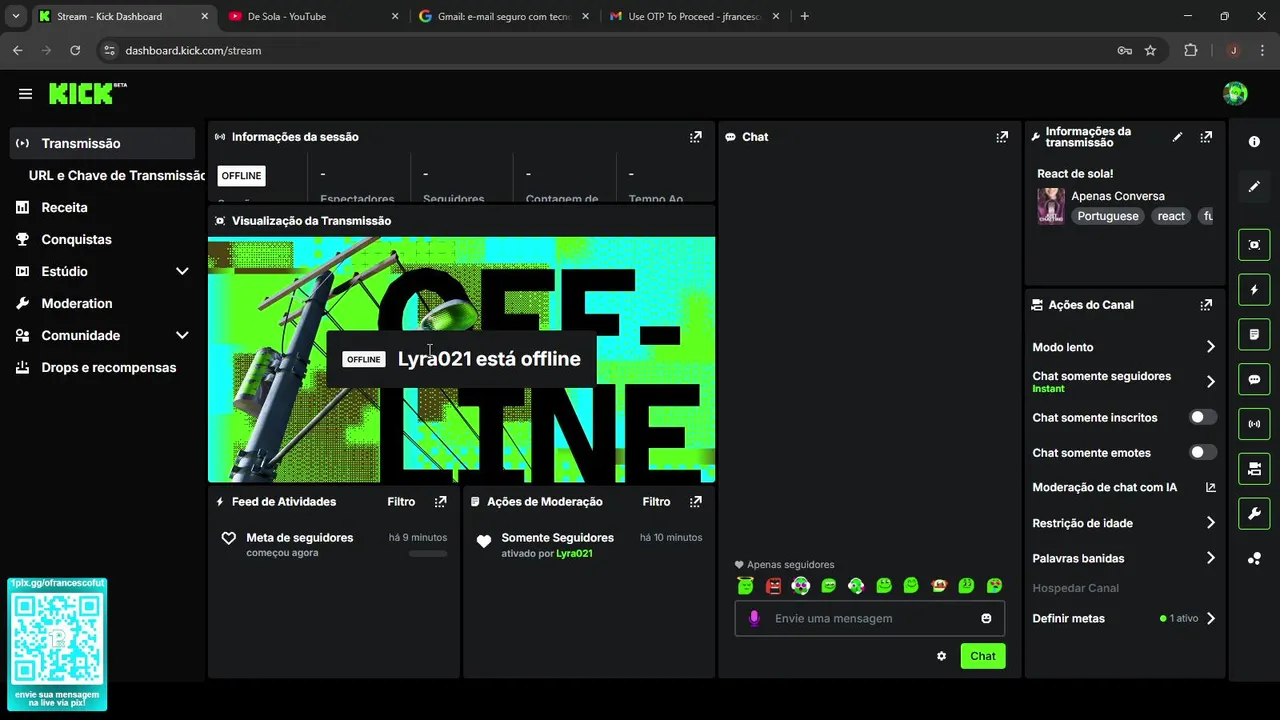The width and height of the screenshot is (1280, 720).
Task: Click the three-dots cluster sidebar icon
Action: click(1254, 559)
